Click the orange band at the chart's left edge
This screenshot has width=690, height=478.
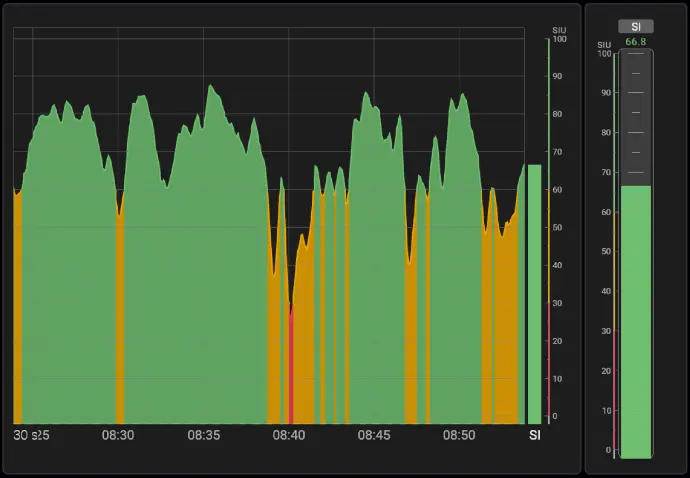pos(18,310)
